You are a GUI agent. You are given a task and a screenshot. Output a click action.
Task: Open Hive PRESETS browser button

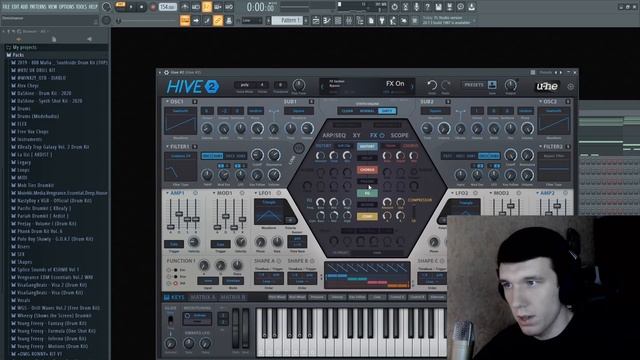point(474,85)
